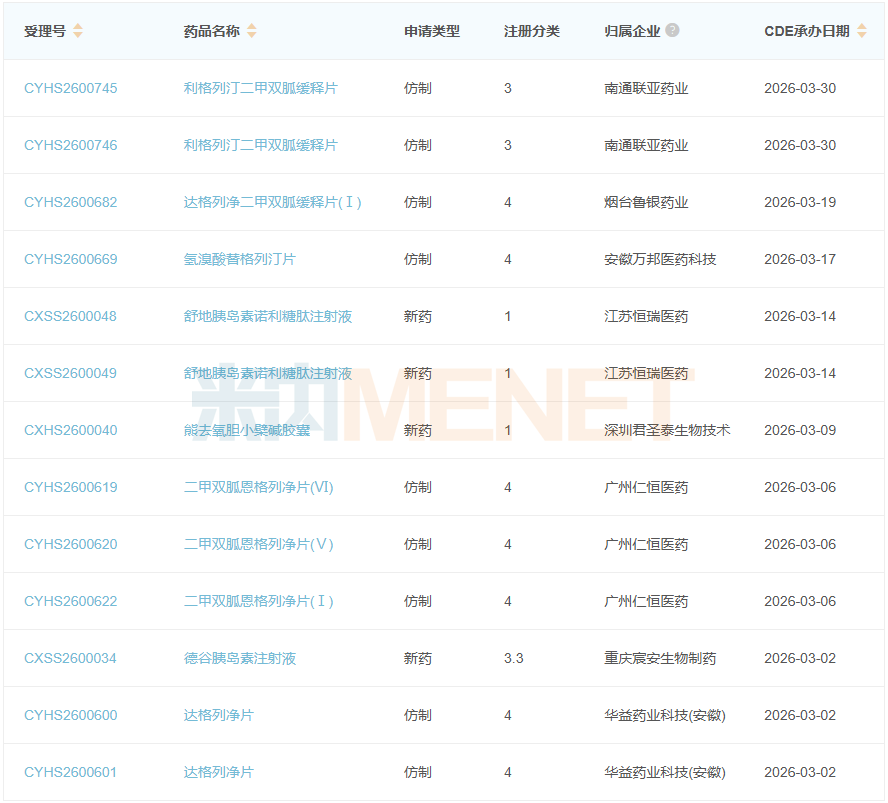This screenshot has width=888, height=803.
Task: Select date 2026-03-19
Action: (800, 202)
